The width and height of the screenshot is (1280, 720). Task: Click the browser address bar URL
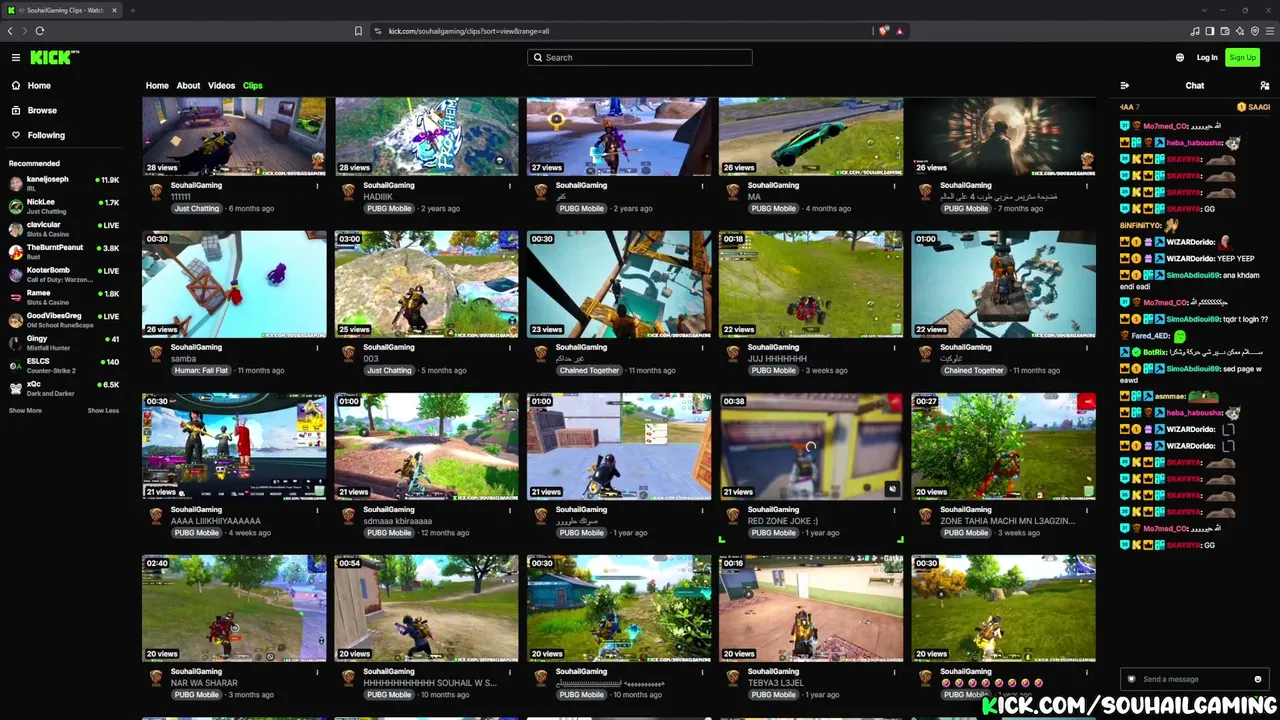pos(468,31)
